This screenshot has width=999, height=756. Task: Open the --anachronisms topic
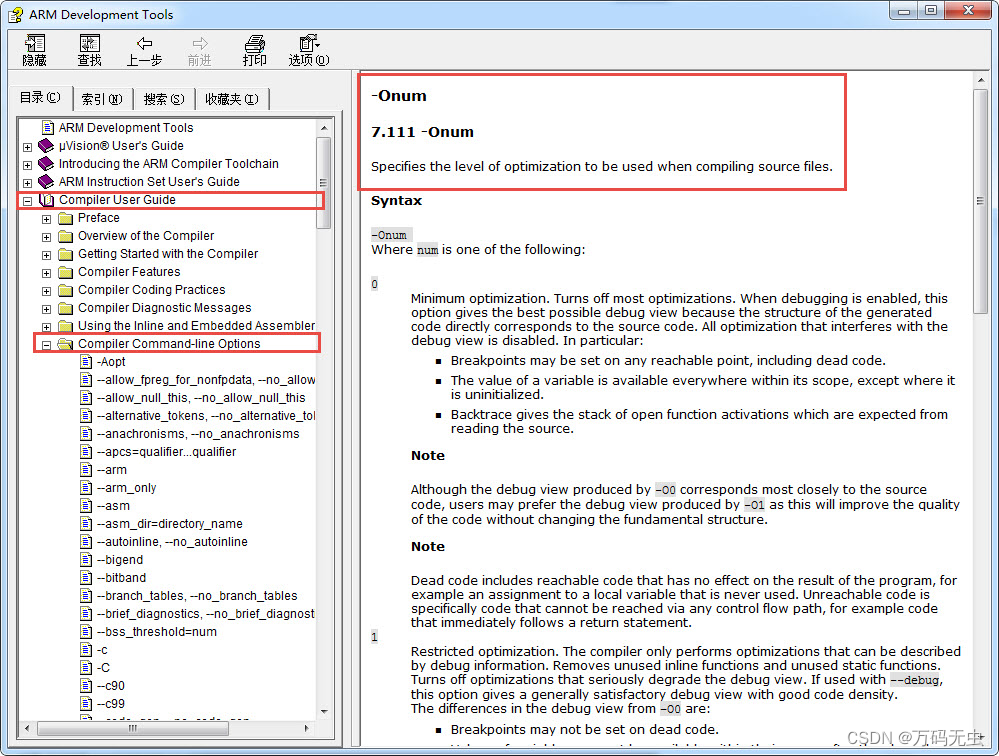click(x=198, y=434)
